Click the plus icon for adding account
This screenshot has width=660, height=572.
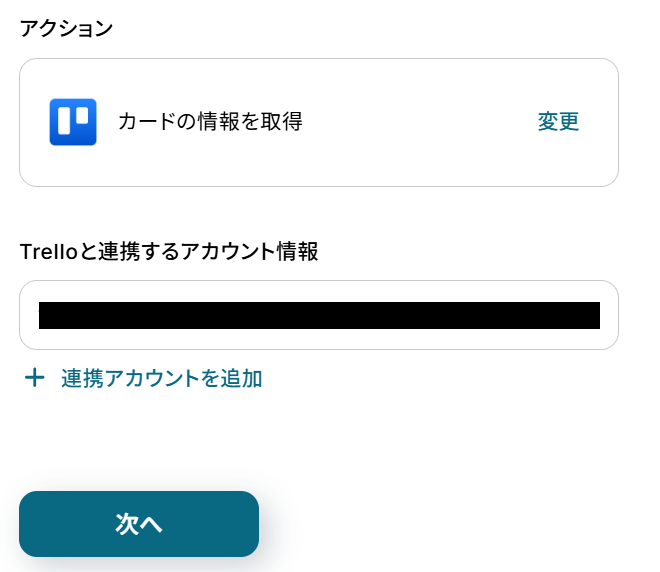[35, 378]
